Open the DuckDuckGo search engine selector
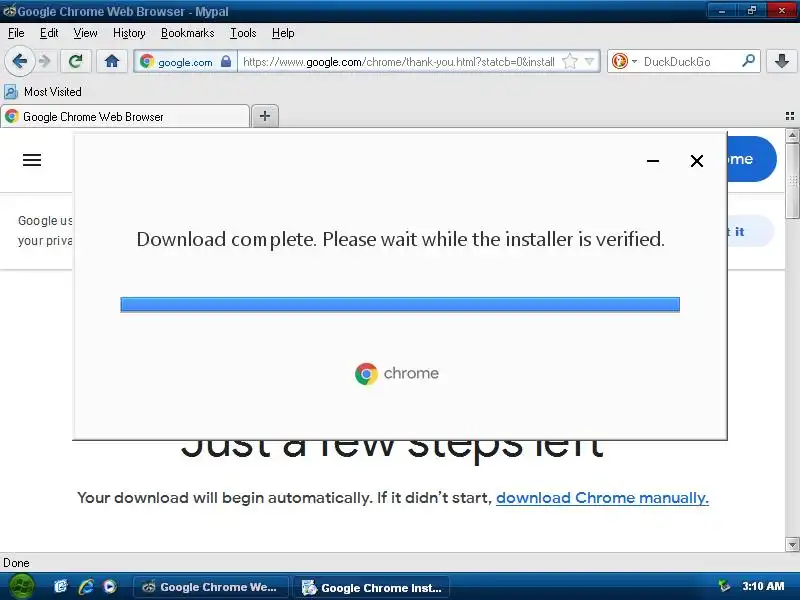Screen dimensions: 800x600 pos(624,61)
